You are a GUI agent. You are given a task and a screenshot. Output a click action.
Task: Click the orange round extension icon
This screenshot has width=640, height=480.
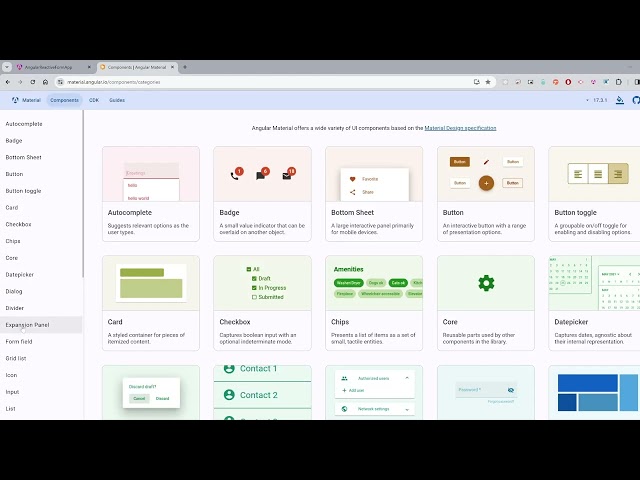pos(556,82)
